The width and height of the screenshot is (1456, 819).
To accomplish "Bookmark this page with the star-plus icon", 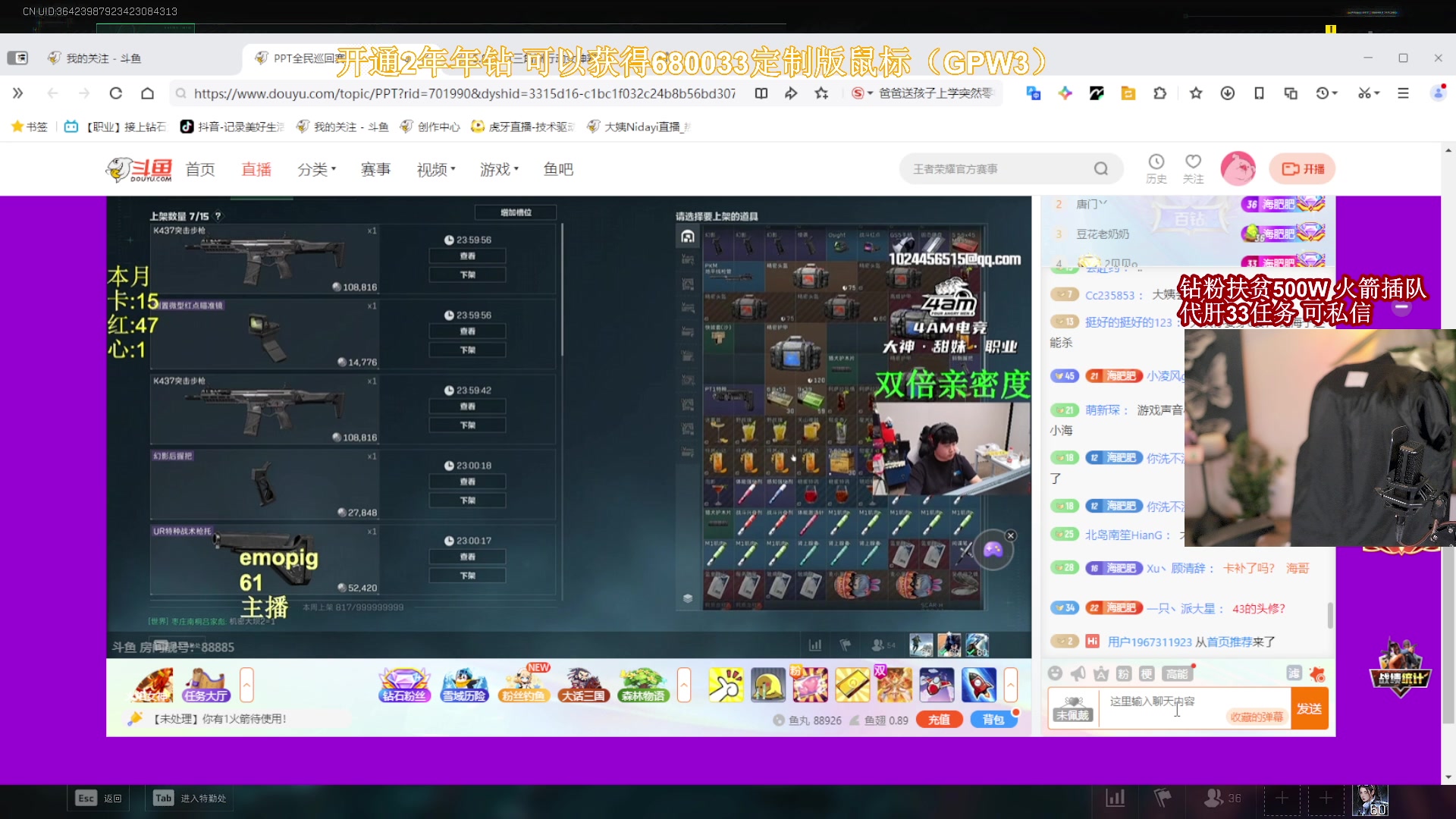I will click(x=821, y=93).
